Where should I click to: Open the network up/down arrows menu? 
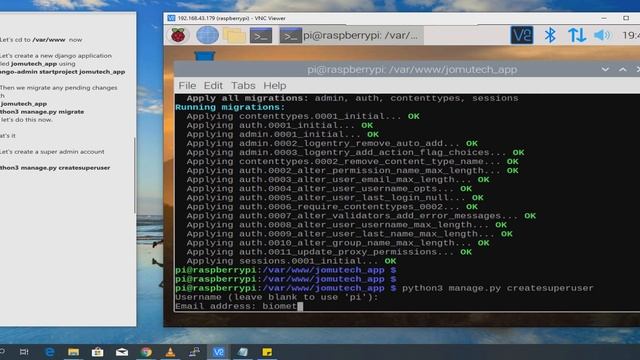[x=577, y=35]
